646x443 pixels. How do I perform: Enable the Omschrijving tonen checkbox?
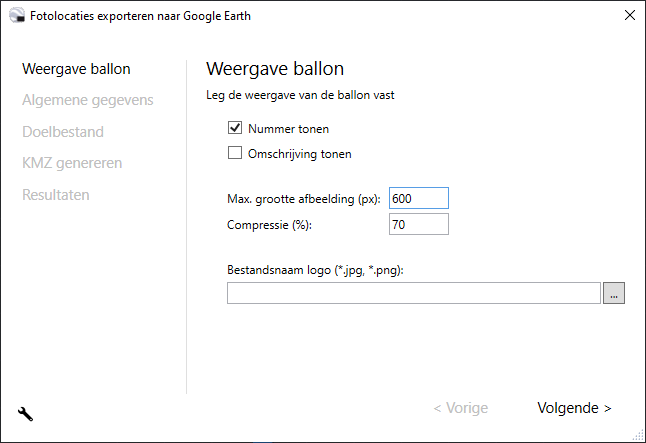point(235,154)
